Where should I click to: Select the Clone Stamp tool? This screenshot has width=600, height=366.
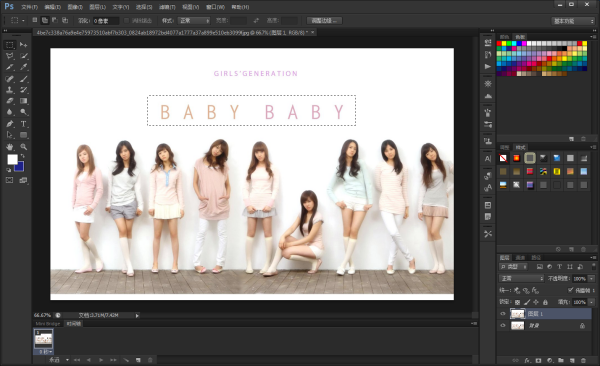10,90
